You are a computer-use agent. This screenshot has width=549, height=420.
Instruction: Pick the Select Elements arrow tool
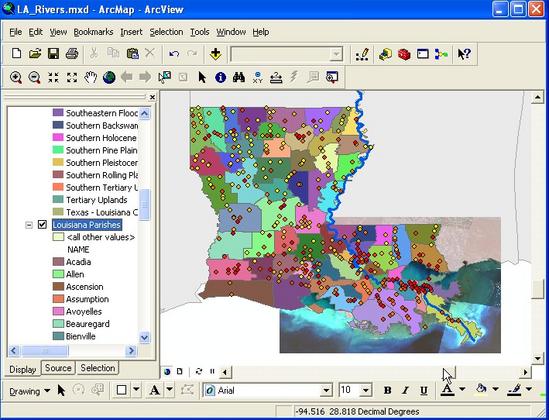pyautogui.click(x=202, y=77)
